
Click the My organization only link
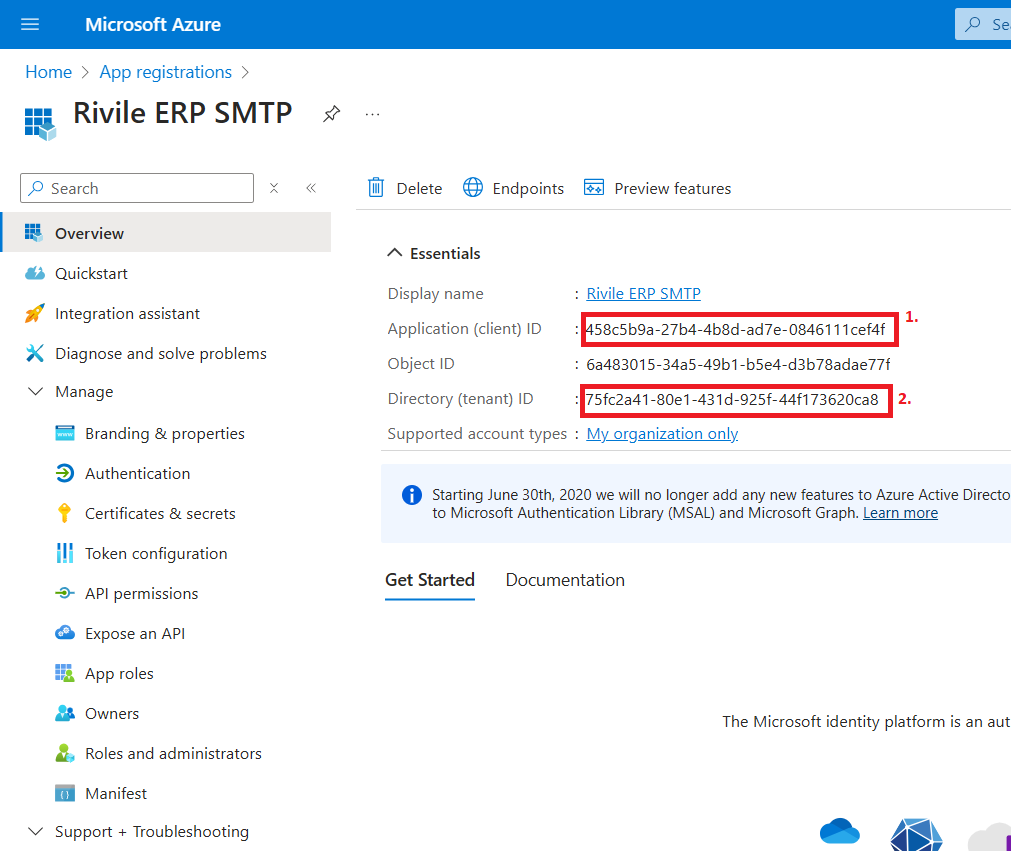(662, 434)
